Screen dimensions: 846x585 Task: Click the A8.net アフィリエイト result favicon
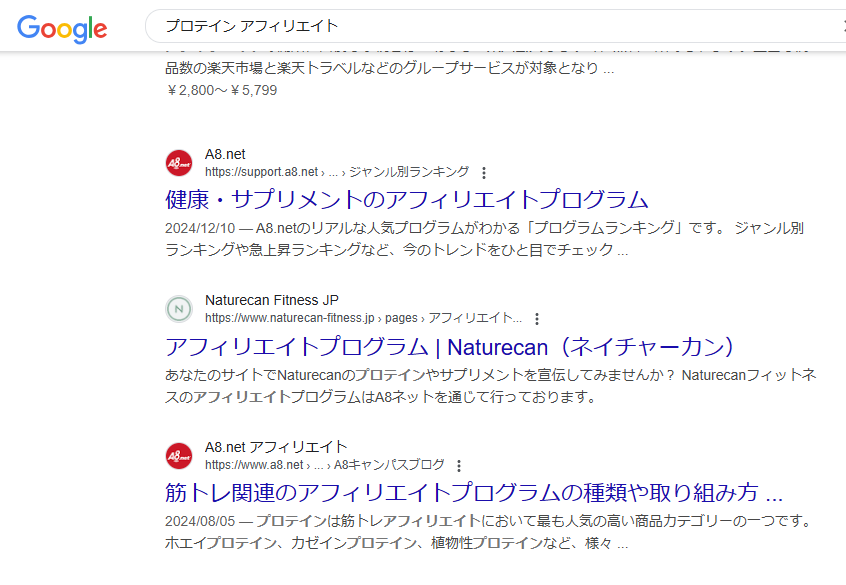[x=179, y=456]
